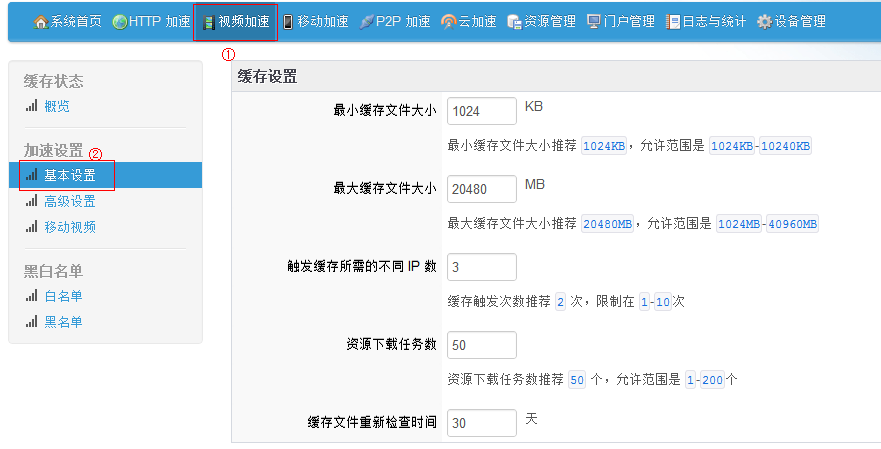Click the 资源下载任务数 input field
Image resolution: width=881 pixels, height=449 pixels.
coord(481,345)
